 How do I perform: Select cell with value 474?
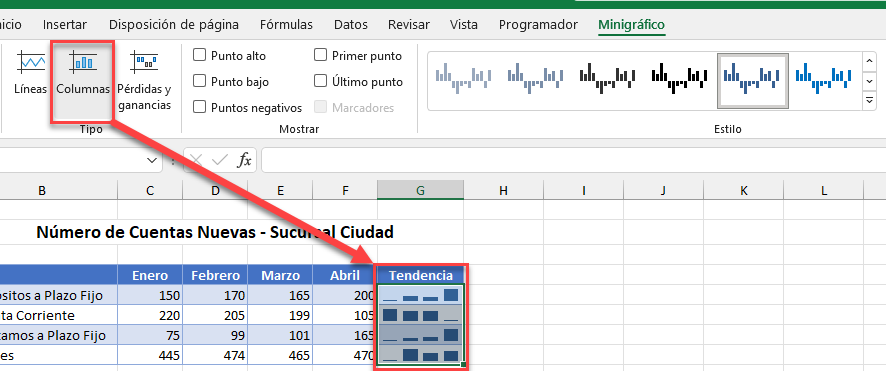pyautogui.click(x=215, y=356)
